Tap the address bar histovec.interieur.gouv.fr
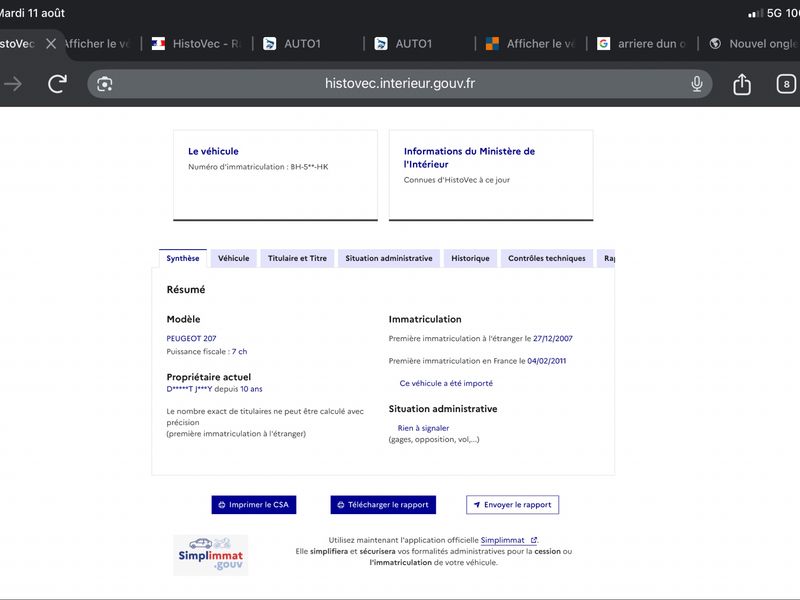This screenshot has height=600, width=800. point(399,84)
